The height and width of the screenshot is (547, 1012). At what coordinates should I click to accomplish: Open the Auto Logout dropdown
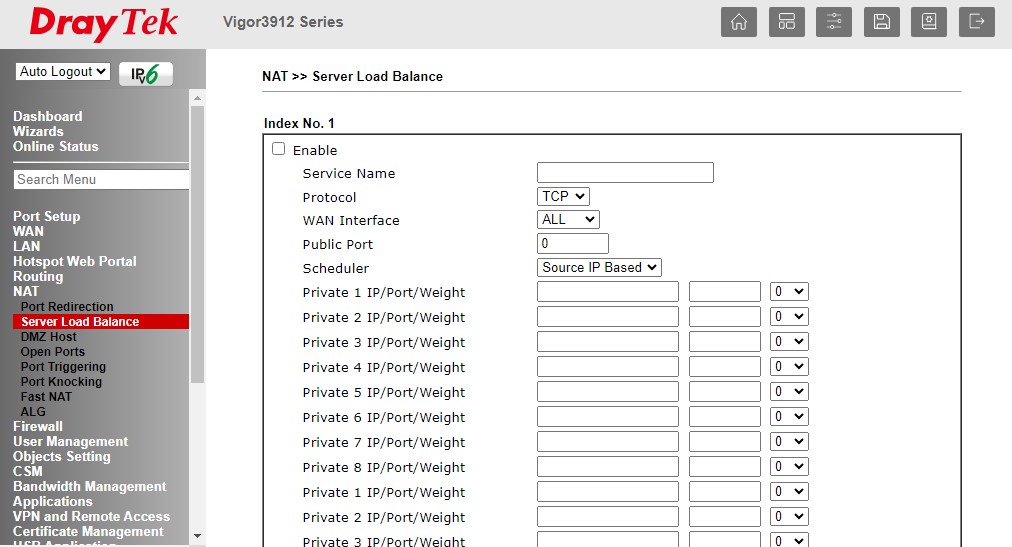63,72
